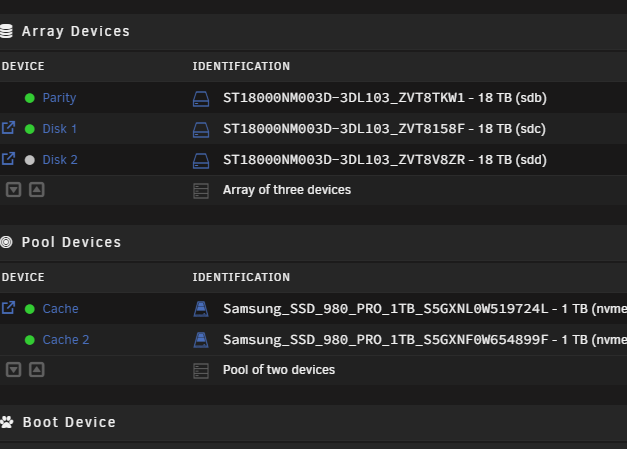
Task: Open the Parity device link
Action: click(59, 98)
